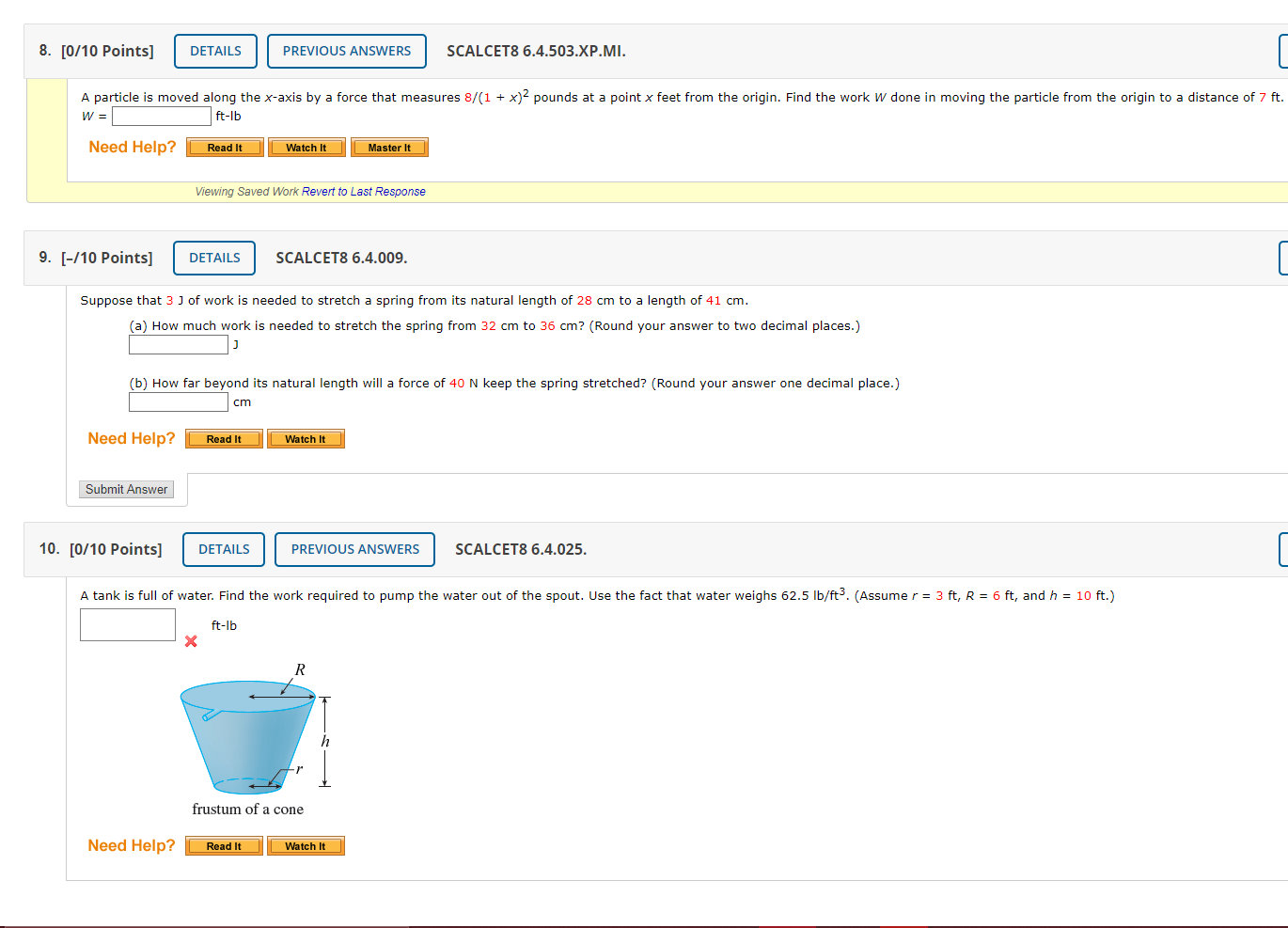Click the Read It button for problem 8
Screen dimensions: 1288x928
coord(224,147)
